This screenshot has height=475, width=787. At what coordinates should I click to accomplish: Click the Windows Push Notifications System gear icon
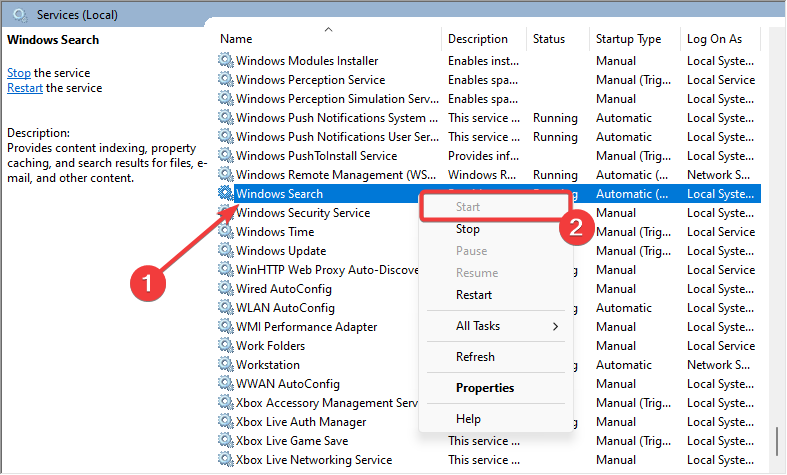click(x=225, y=117)
